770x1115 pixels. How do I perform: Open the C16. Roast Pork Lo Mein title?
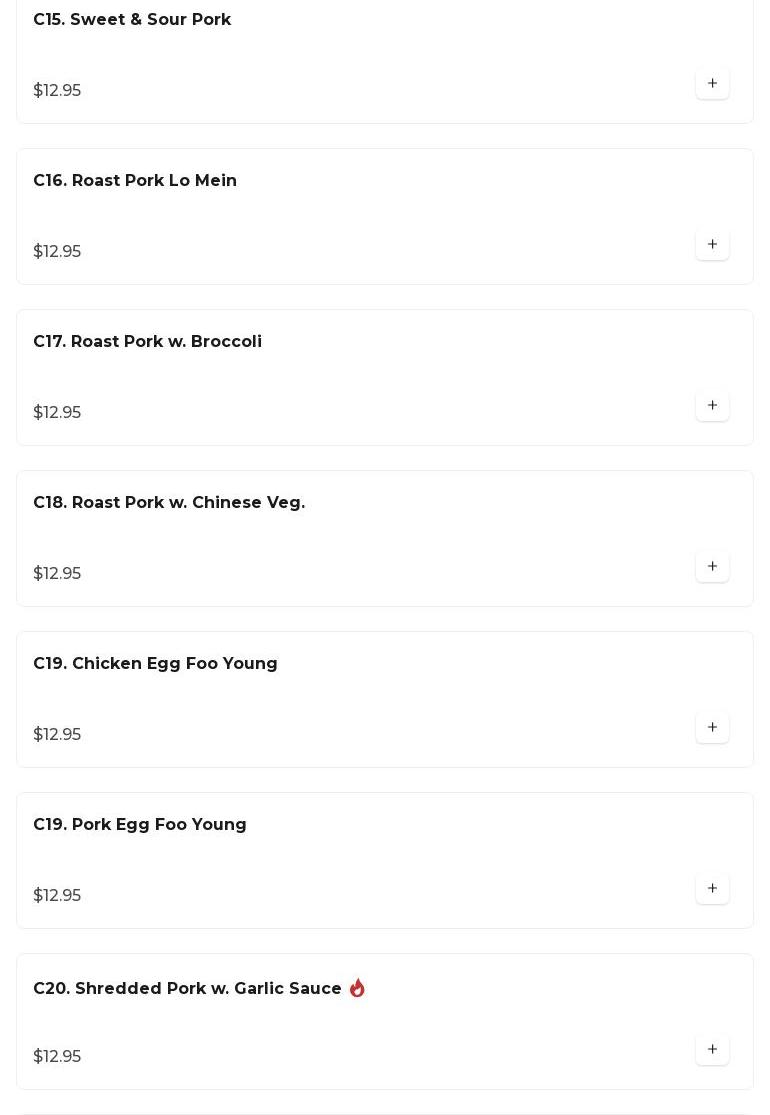click(135, 181)
